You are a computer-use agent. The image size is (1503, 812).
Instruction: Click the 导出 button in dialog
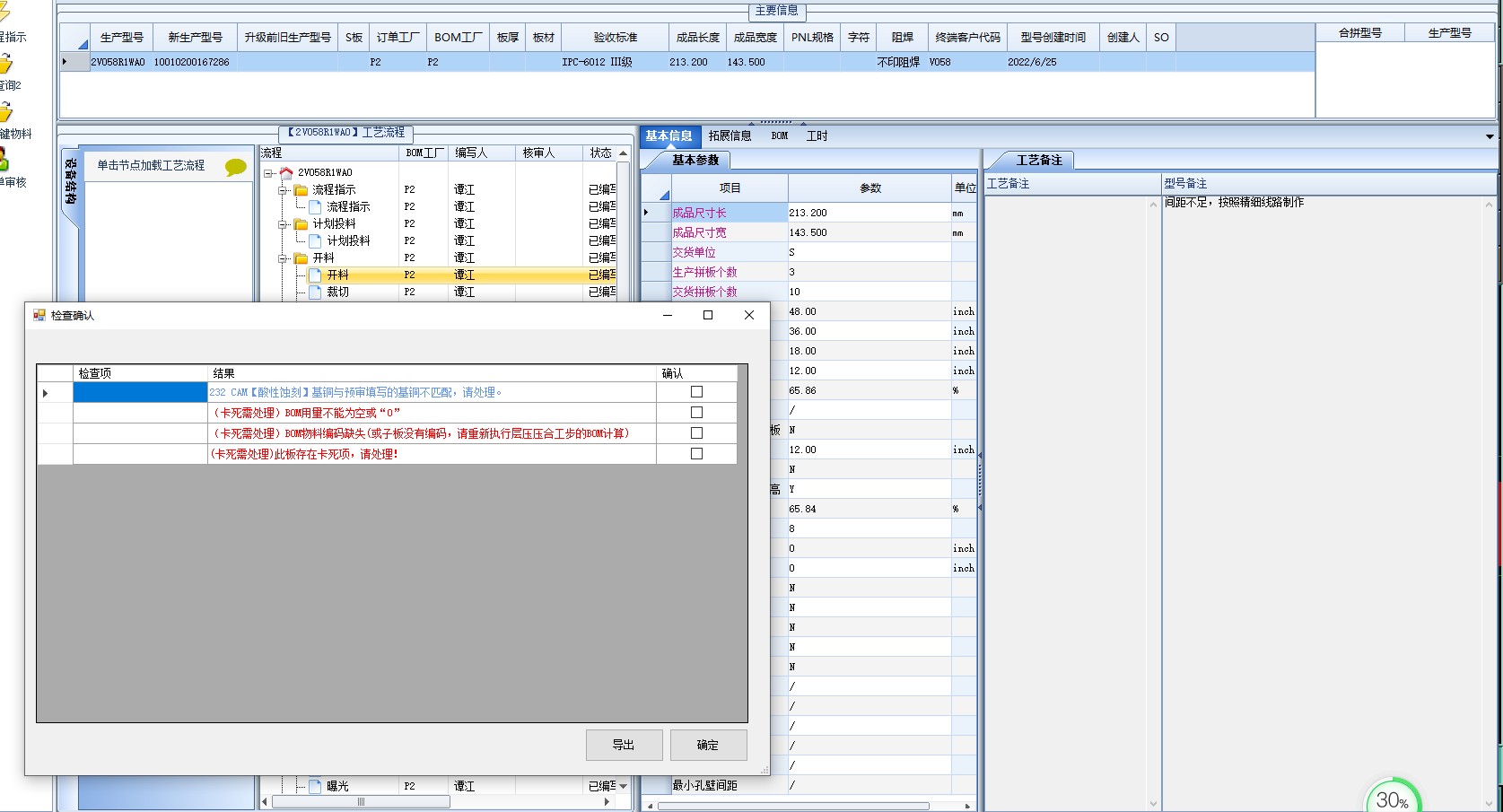(x=624, y=745)
